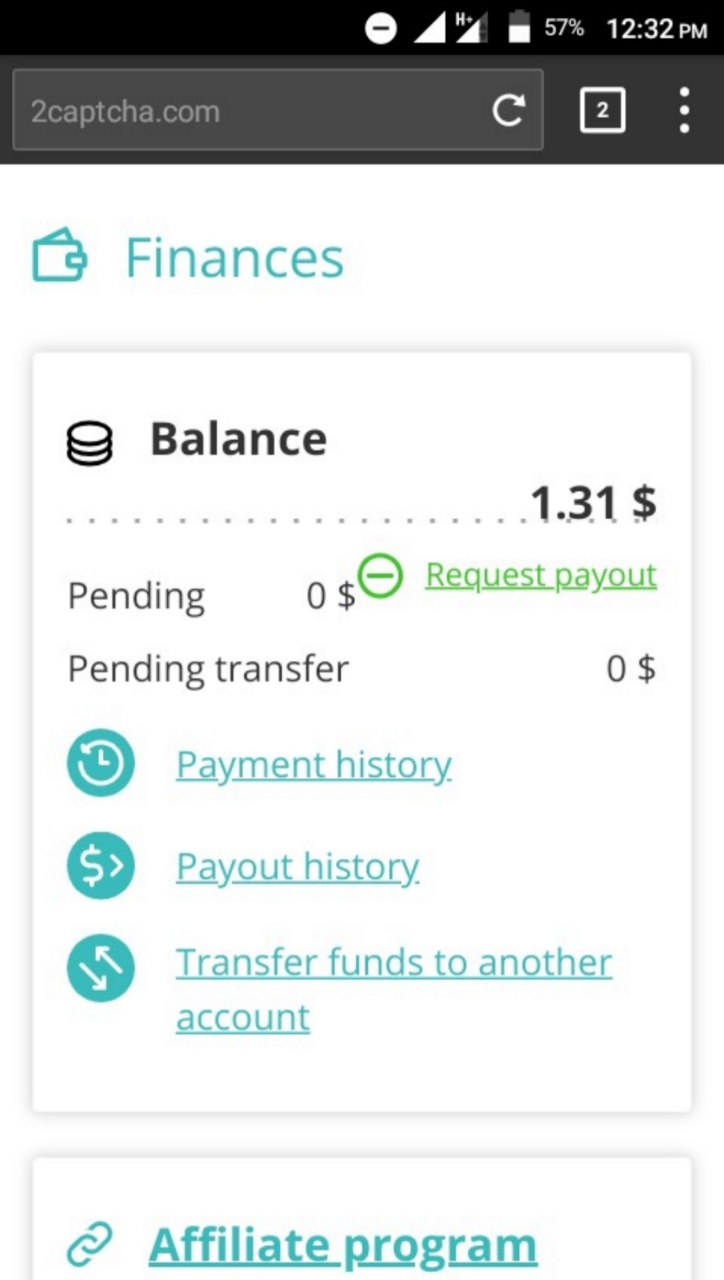Click the Payout history dollar icon

[101, 866]
